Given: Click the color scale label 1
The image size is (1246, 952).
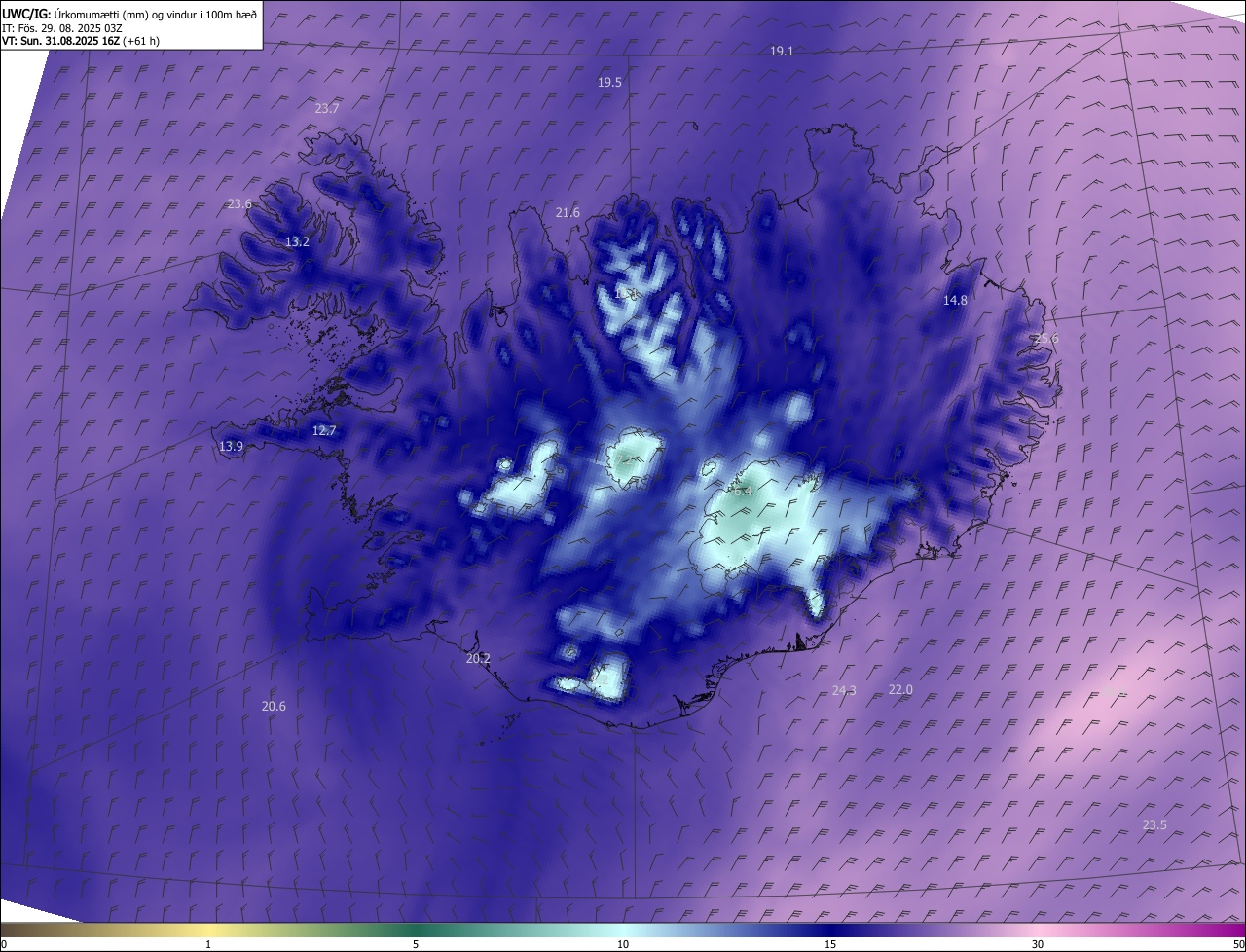Looking at the screenshot, I should click(x=208, y=944).
